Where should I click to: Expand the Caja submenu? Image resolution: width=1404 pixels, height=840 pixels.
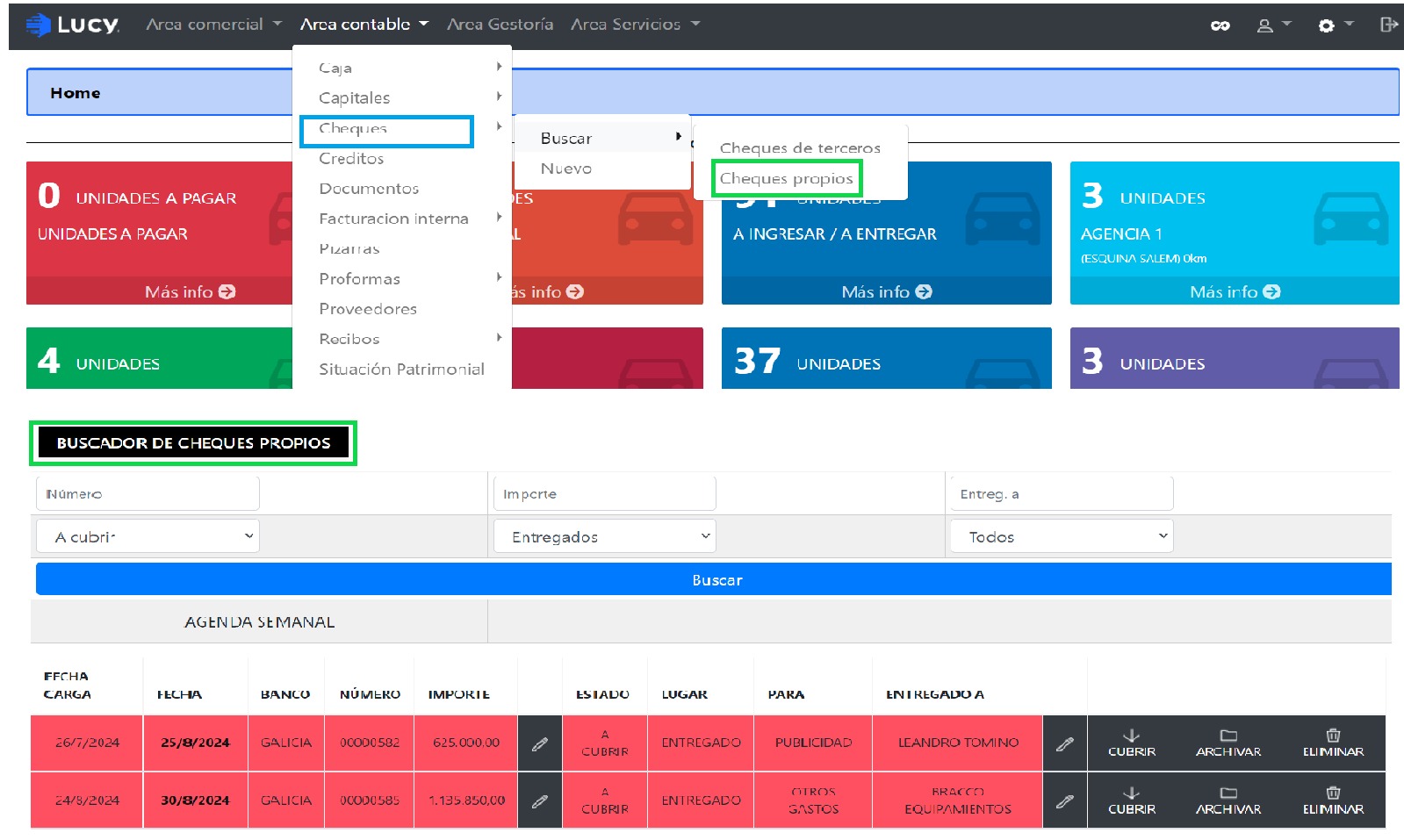[x=402, y=68]
